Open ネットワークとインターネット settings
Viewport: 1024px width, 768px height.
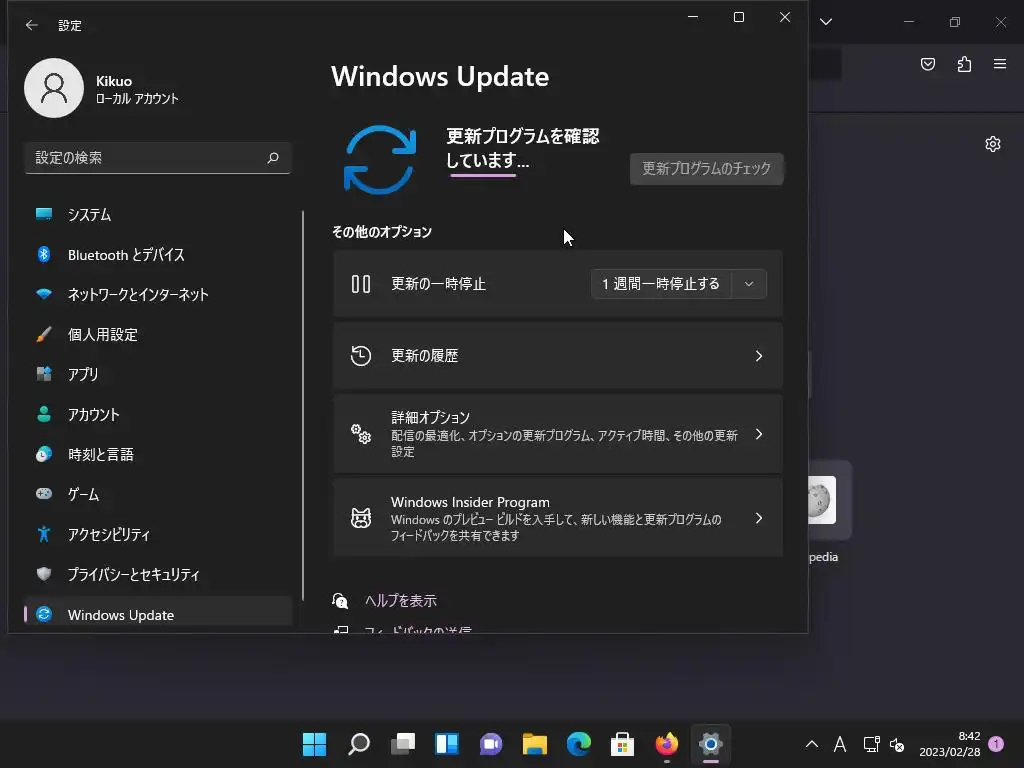tap(157, 295)
